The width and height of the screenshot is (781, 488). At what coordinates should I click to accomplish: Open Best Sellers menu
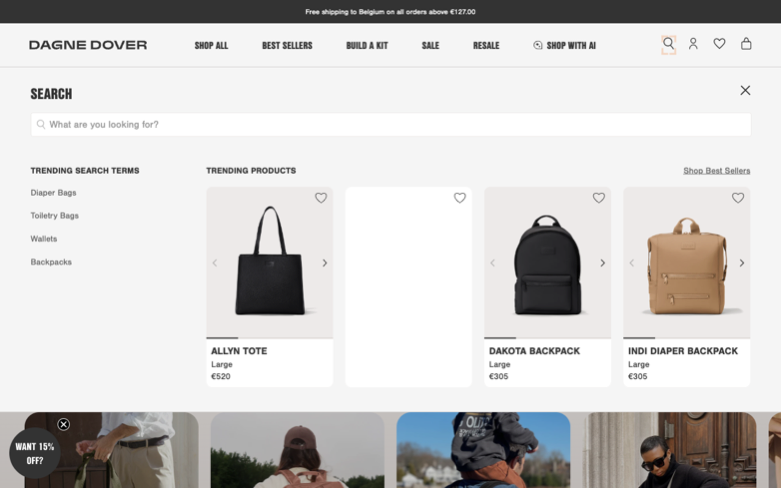click(287, 45)
